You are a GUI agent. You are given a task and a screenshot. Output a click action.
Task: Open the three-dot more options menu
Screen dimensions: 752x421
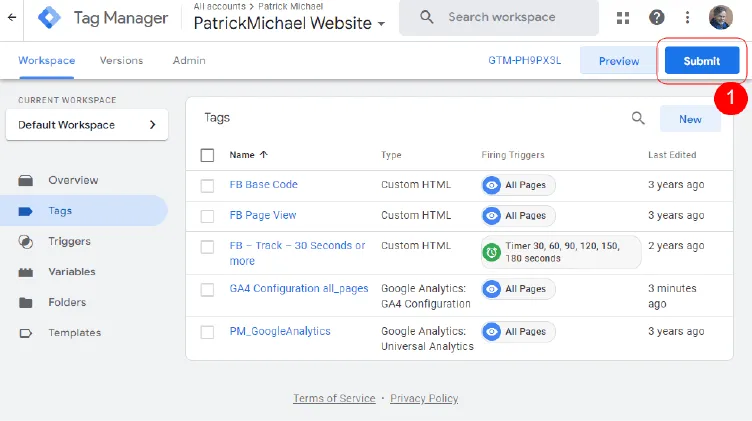(687, 18)
